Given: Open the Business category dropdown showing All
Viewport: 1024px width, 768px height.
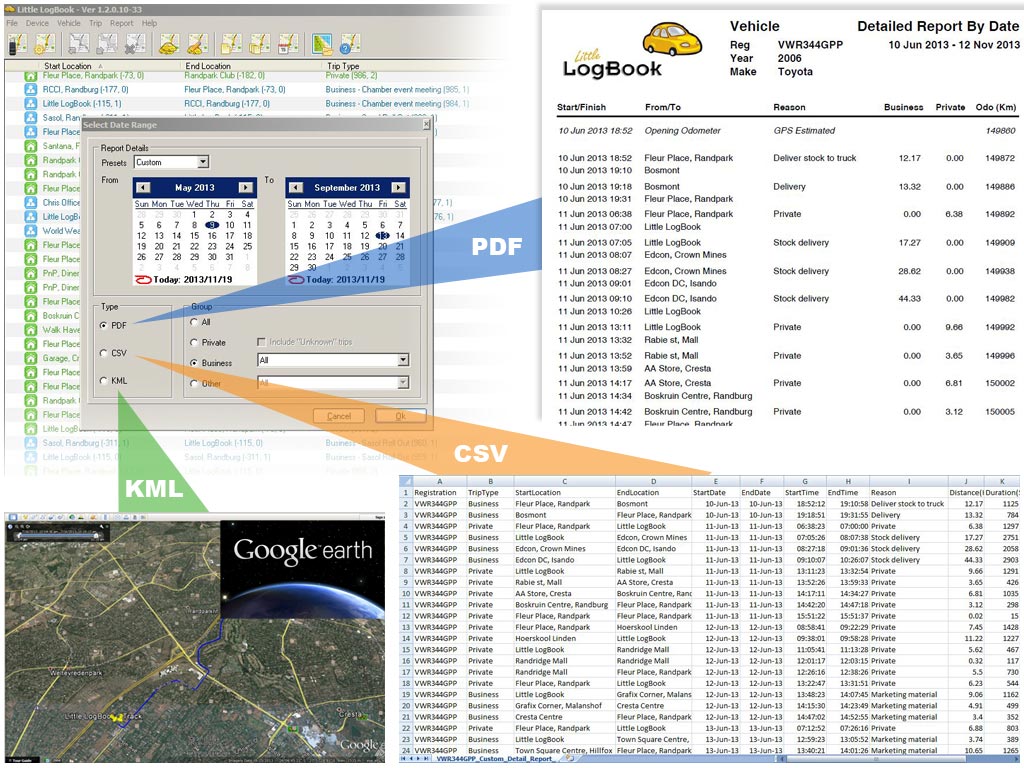Looking at the screenshot, I should [x=333, y=360].
